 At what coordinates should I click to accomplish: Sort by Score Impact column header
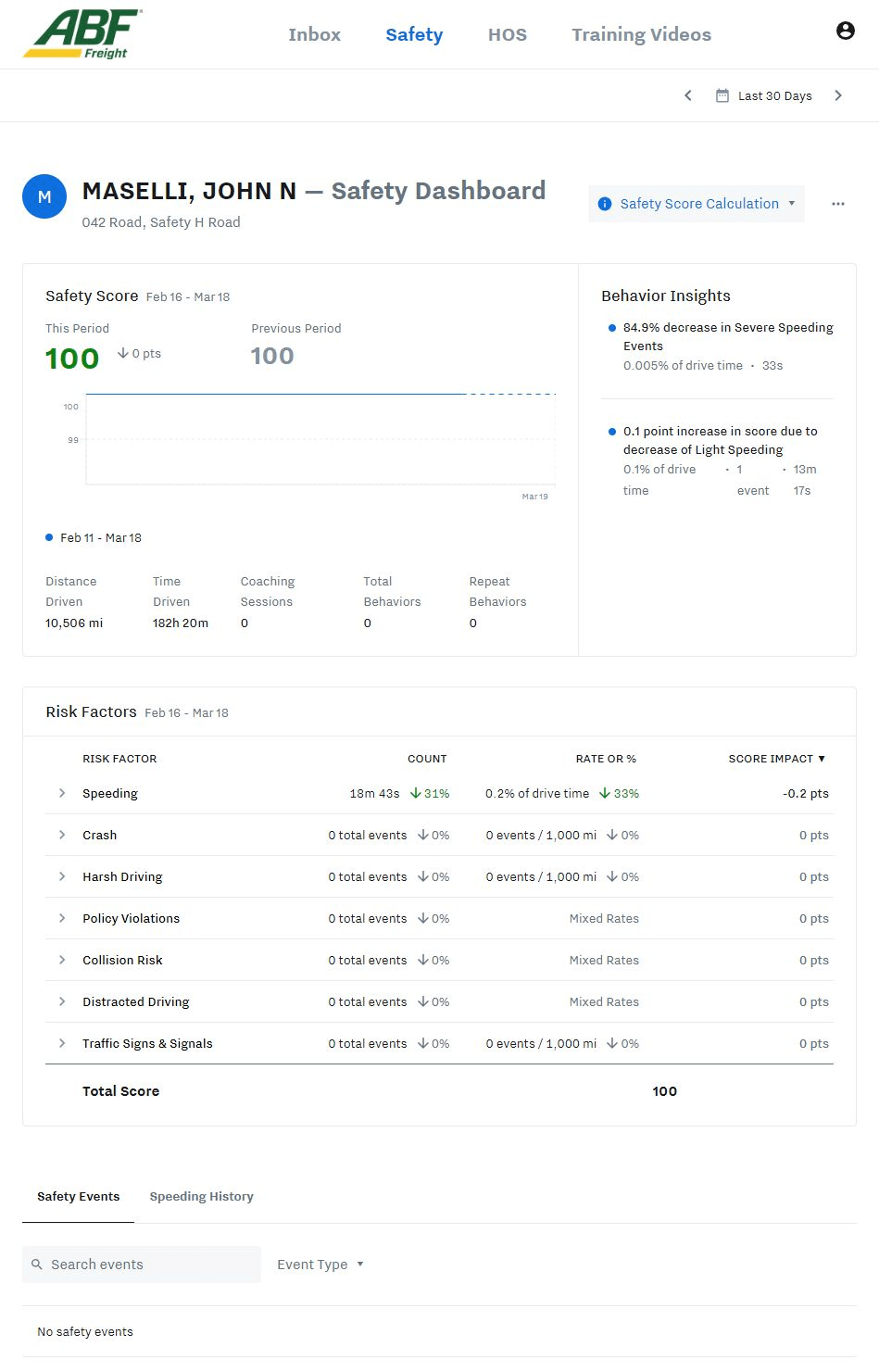click(776, 759)
